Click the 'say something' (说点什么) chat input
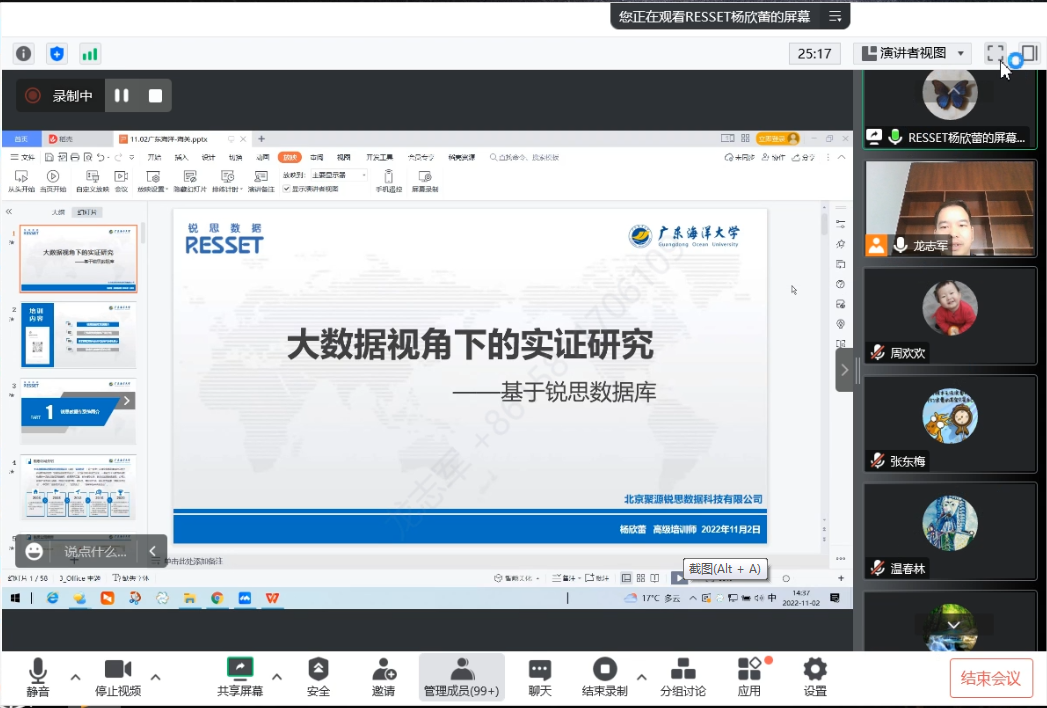 (x=96, y=551)
